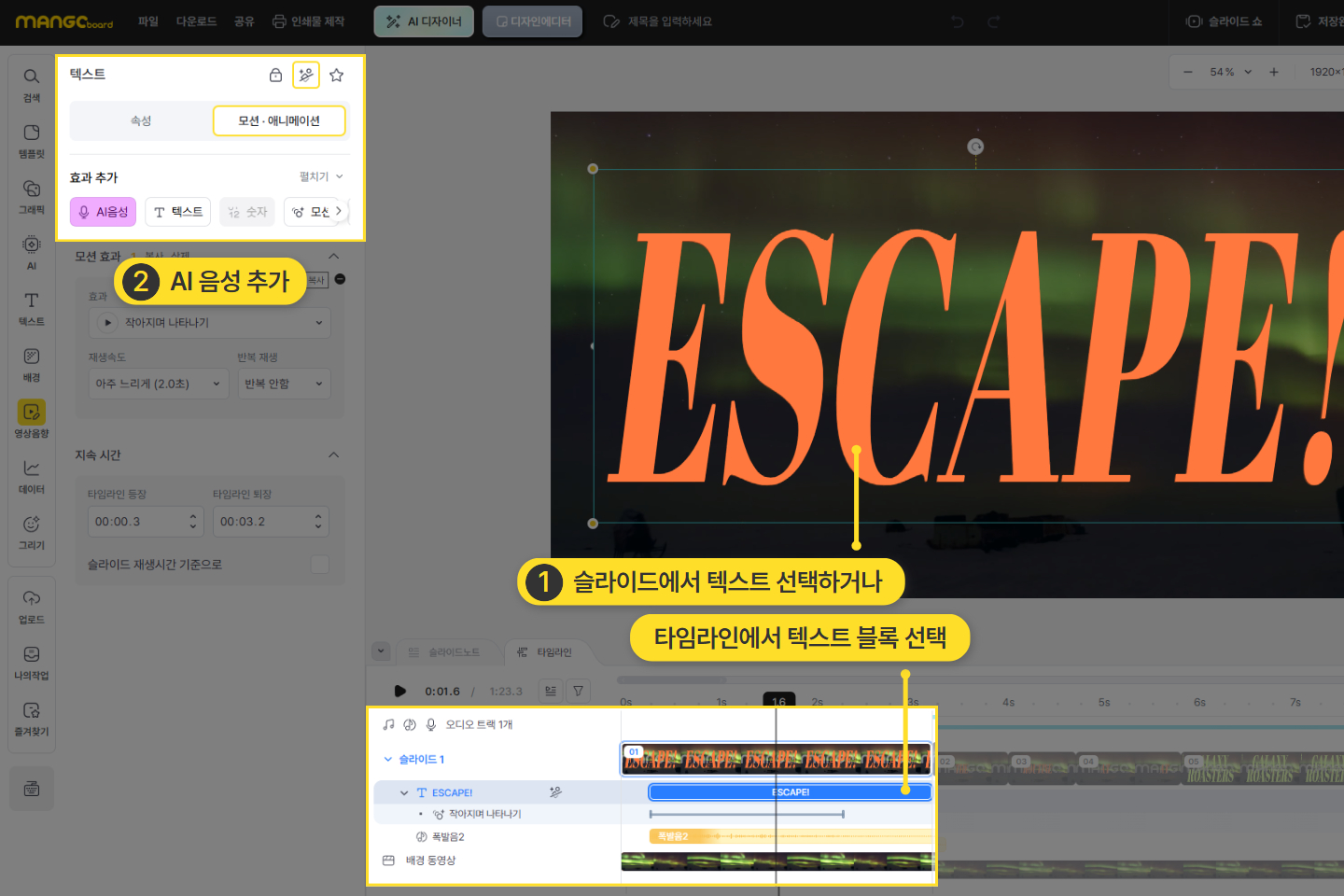Open the 파일 menu

pyautogui.click(x=148, y=21)
